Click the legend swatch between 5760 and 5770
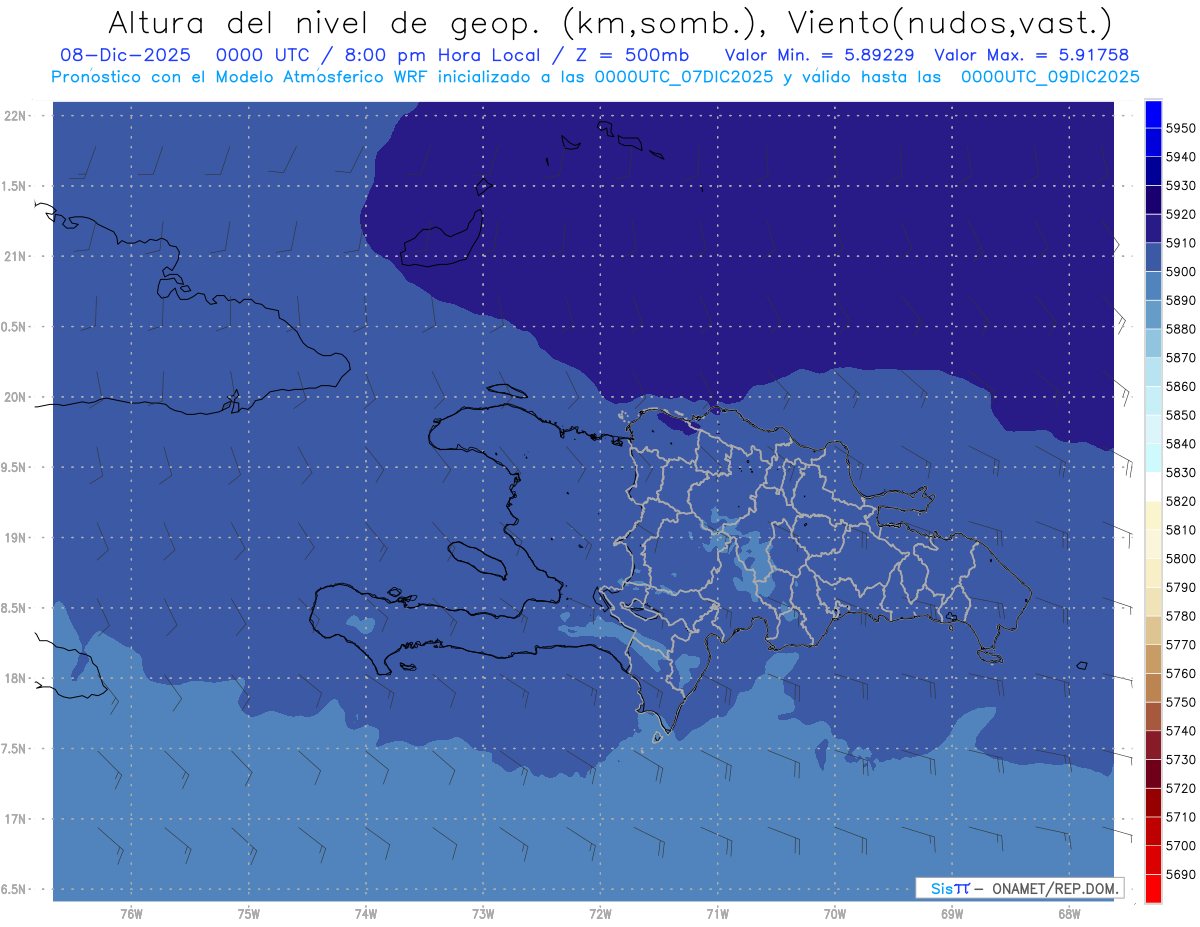1200x927 pixels. click(1153, 659)
